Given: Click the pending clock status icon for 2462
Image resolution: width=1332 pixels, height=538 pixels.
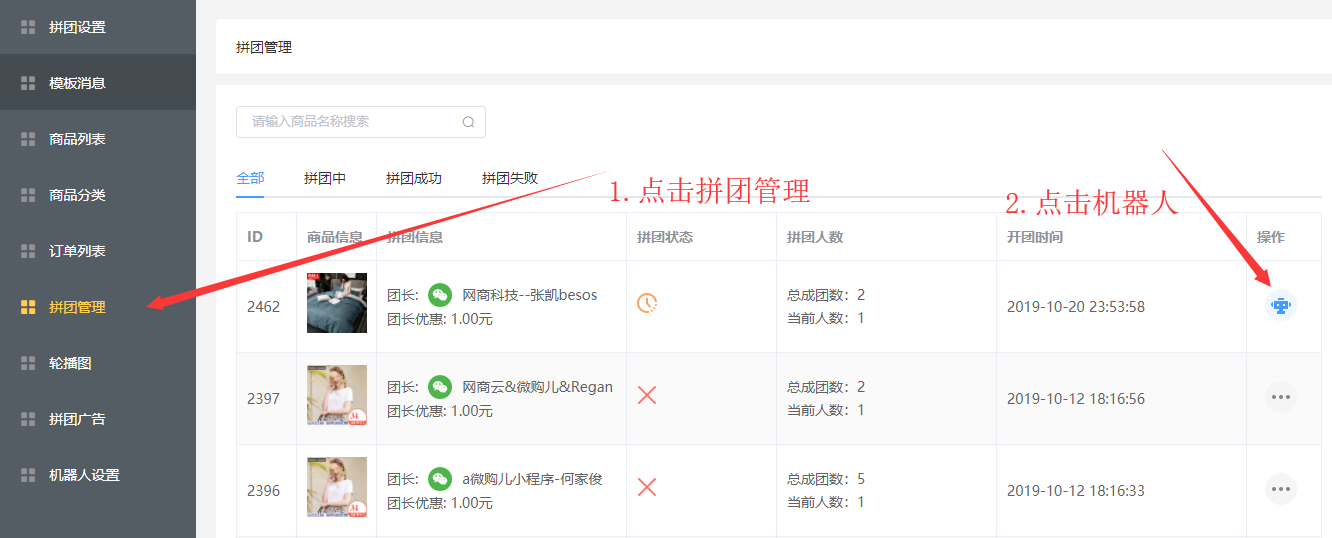Looking at the screenshot, I should (647, 303).
